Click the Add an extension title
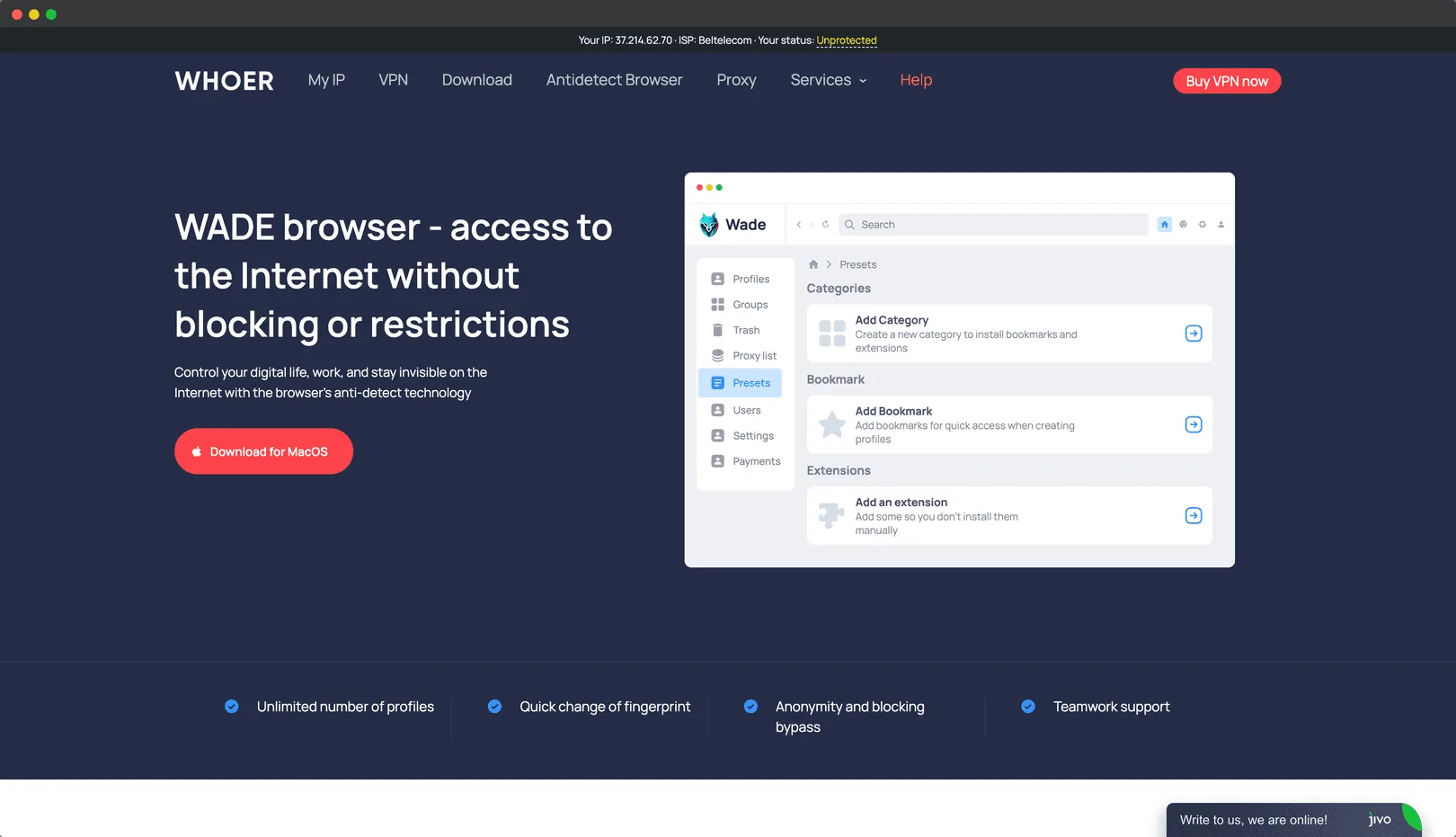This screenshot has height=837, width=1456. point(901,503)
